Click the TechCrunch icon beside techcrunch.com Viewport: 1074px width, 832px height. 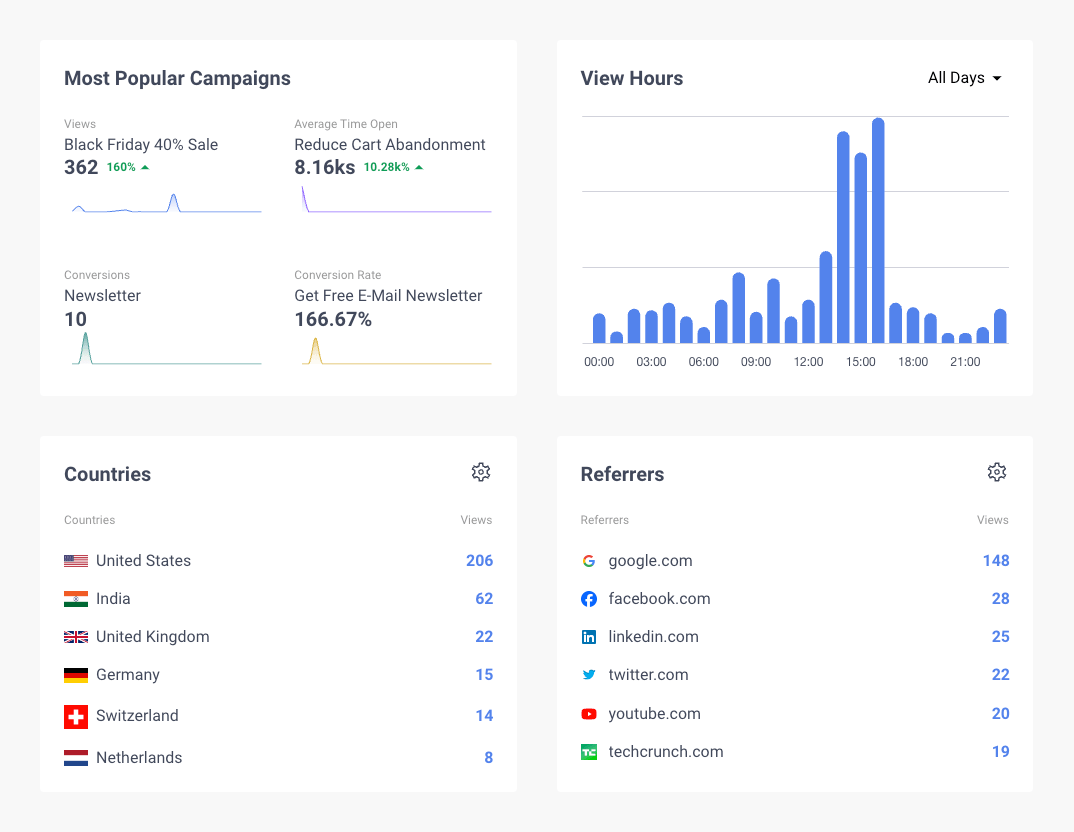589,752
